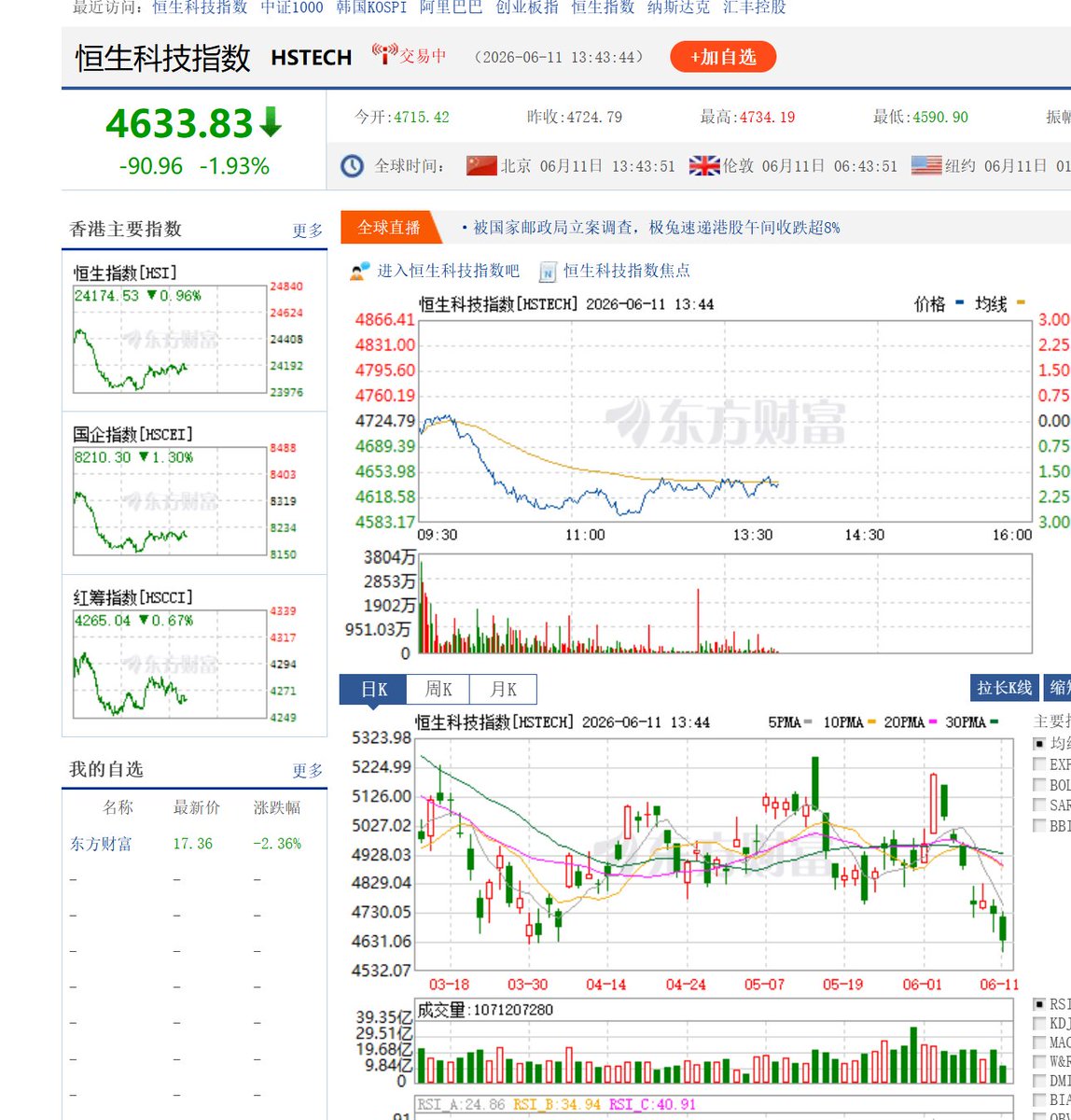This screenshot has height=1120, width=1071.
Task: Click the news document icon before 恒生科技指数焦点
Action: pyautogui.click(x=548, y=272)
